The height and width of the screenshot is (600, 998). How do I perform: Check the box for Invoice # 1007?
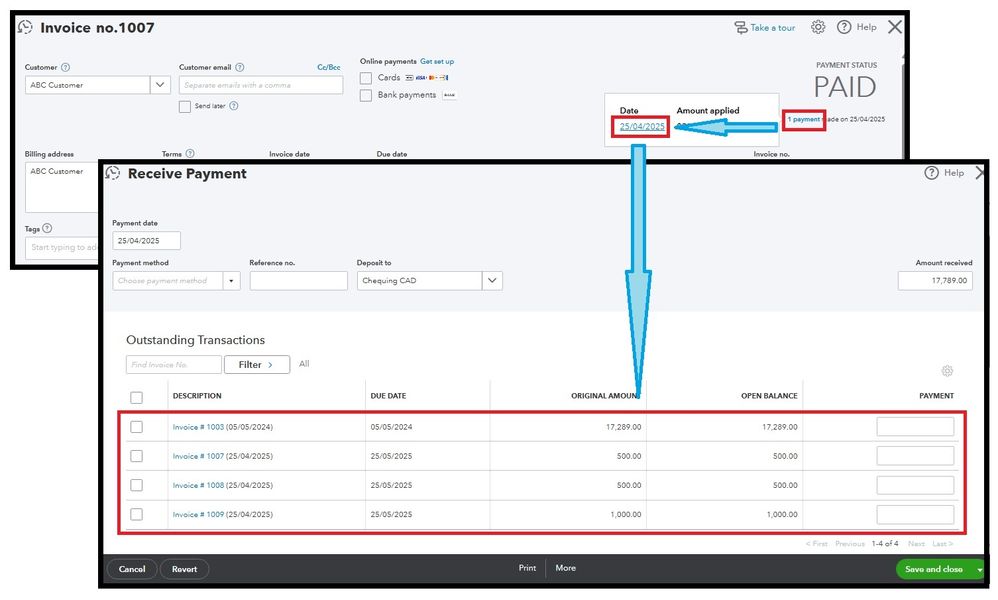tap(136, 456)
